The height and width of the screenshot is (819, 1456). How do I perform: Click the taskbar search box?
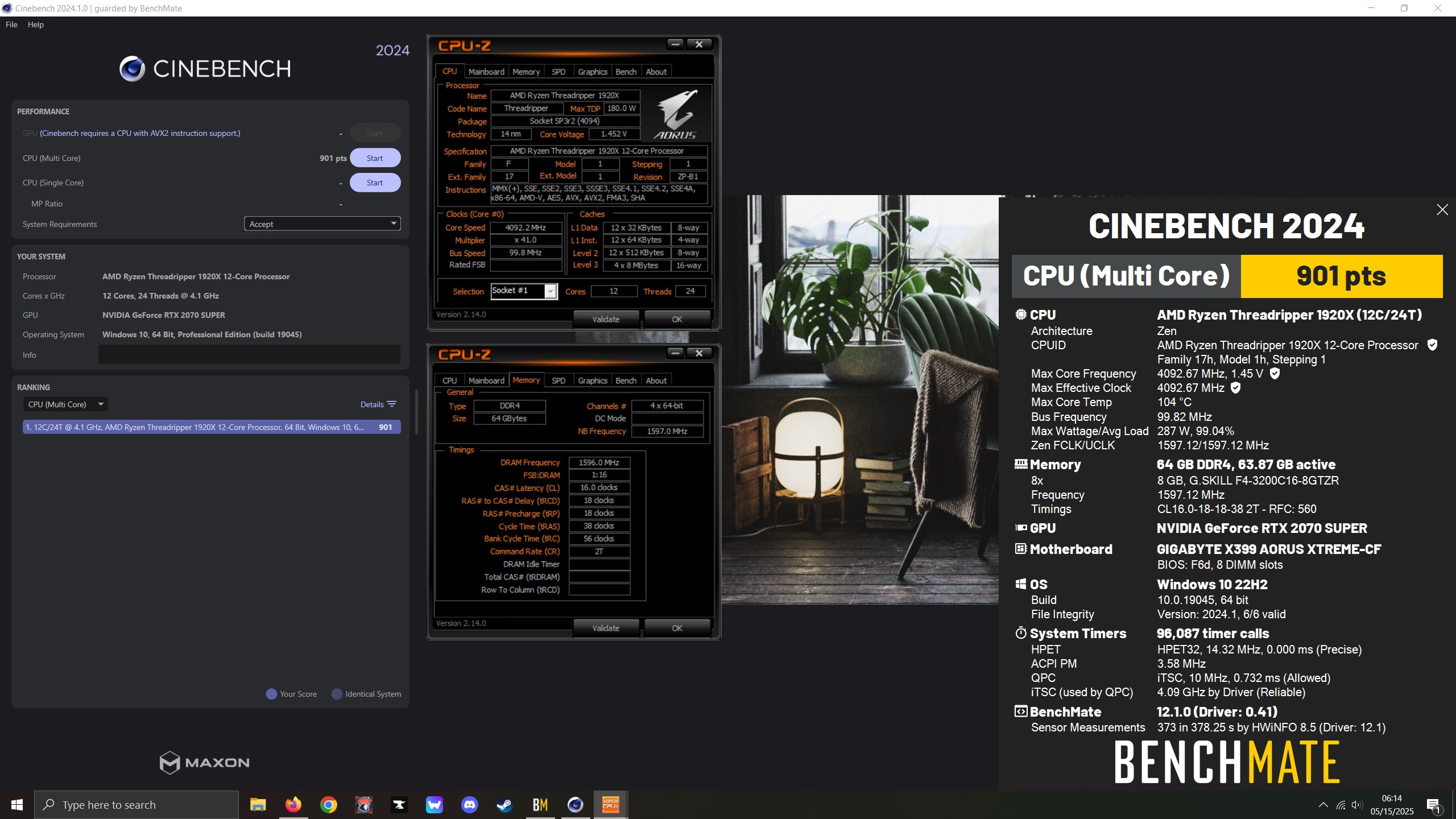[x=136, y=805]
